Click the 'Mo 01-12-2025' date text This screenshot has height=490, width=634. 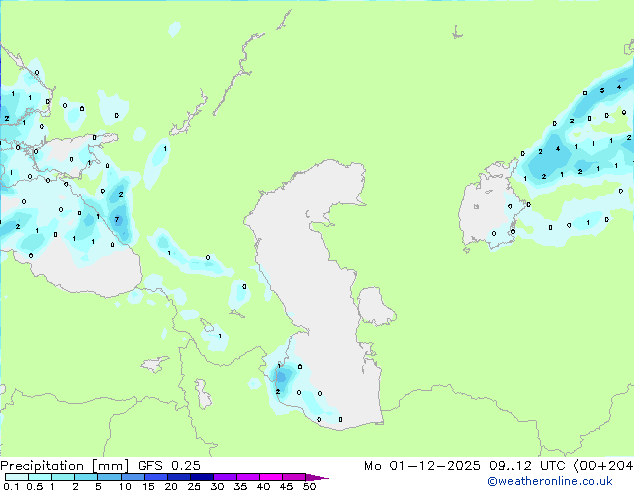click(x=422, y=466)
